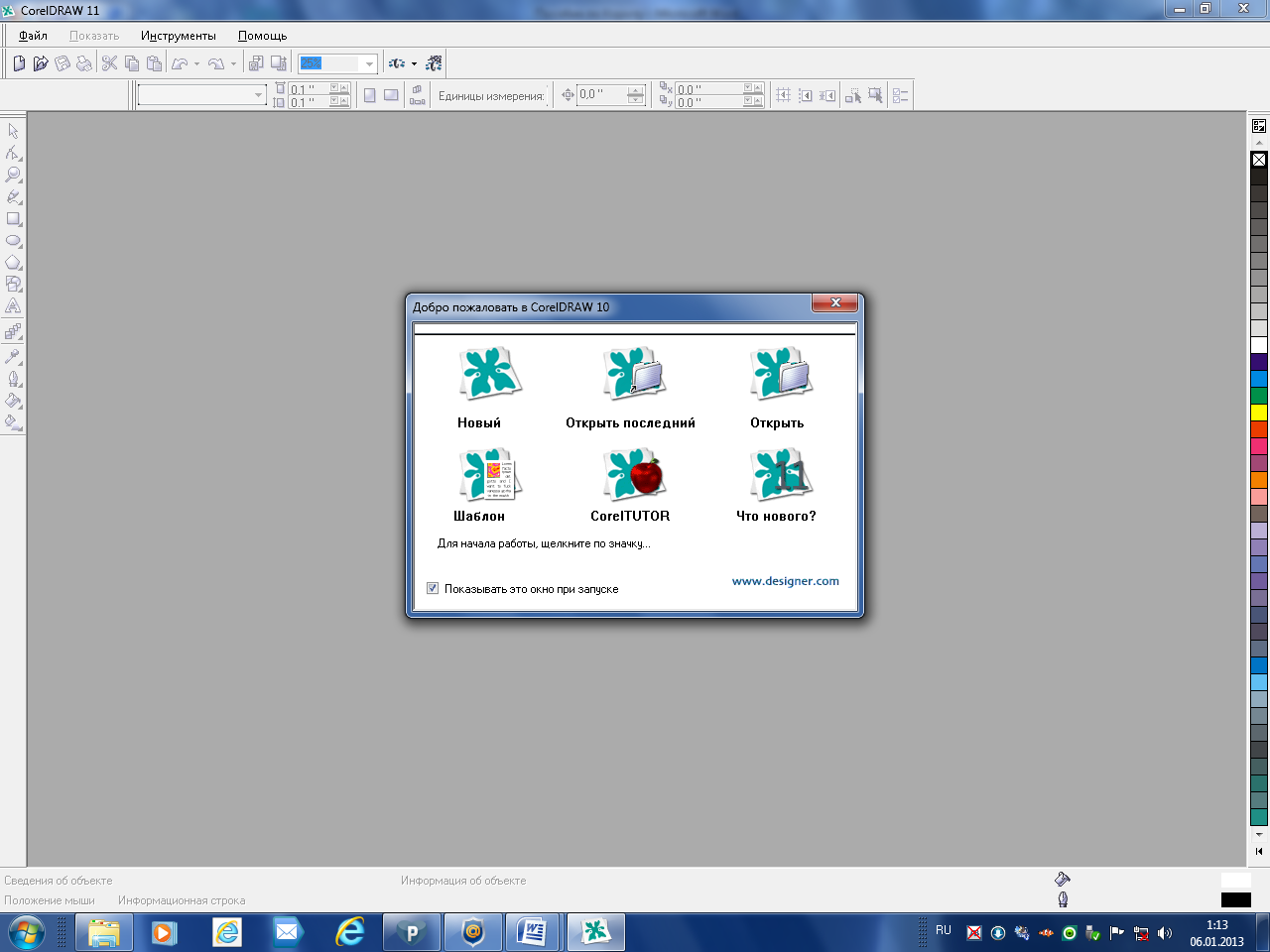The width and height of the screenshot is (1270, 952).
Task: Select the Outline pen tool
Action: coord(13,379)
